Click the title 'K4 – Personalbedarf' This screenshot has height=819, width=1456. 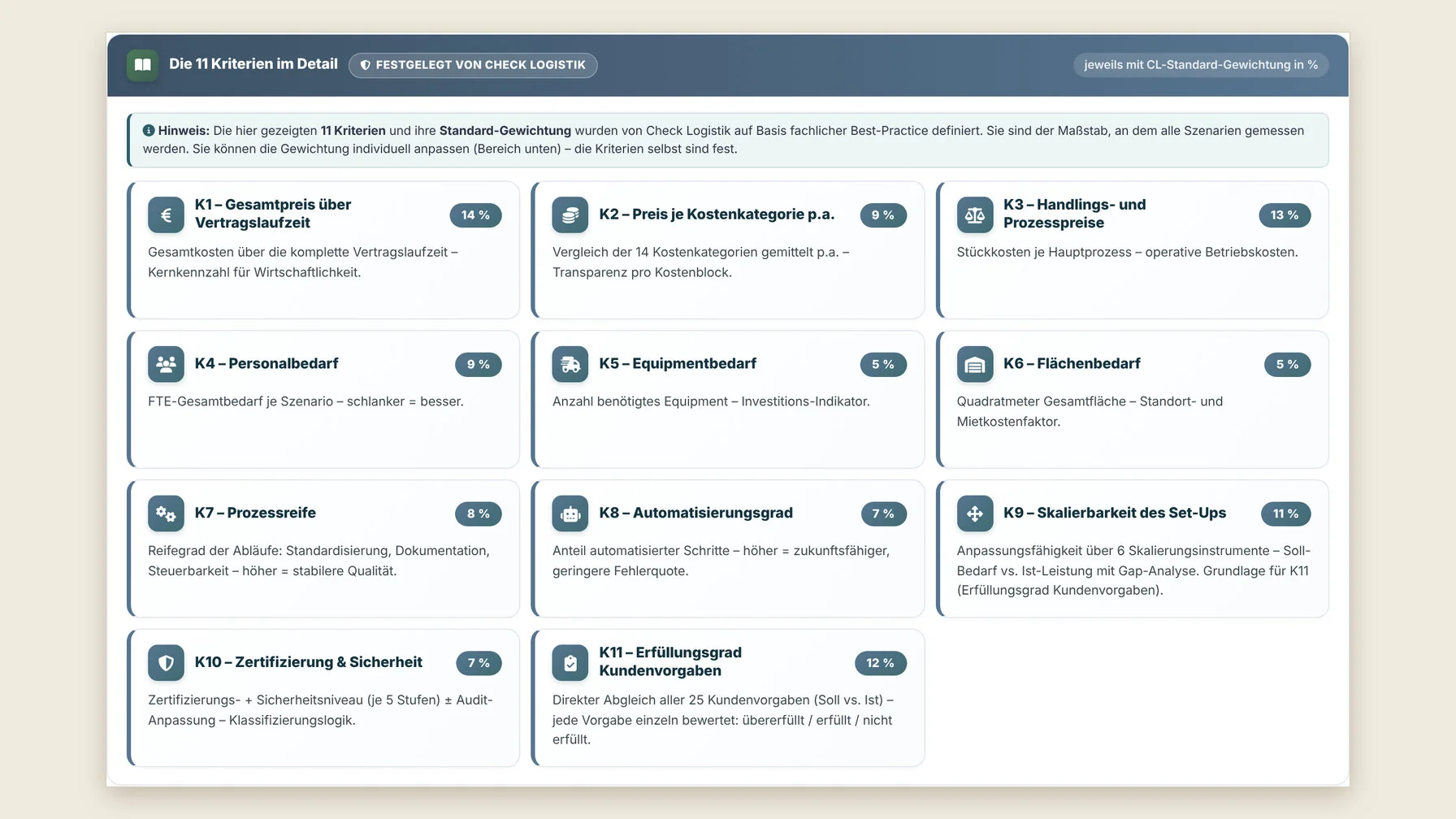tap(266, 364)
